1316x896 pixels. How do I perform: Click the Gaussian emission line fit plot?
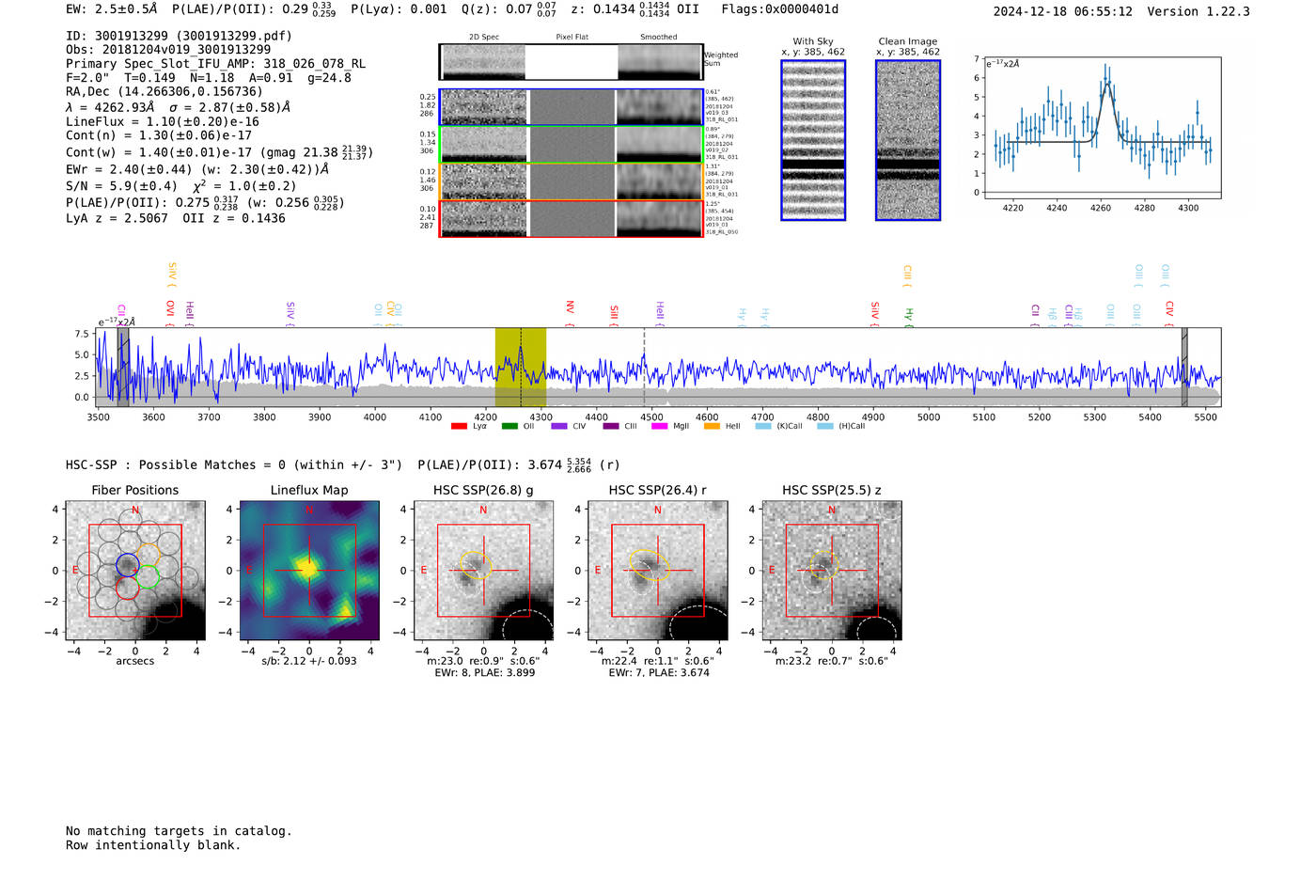(x=1102, y=128)
